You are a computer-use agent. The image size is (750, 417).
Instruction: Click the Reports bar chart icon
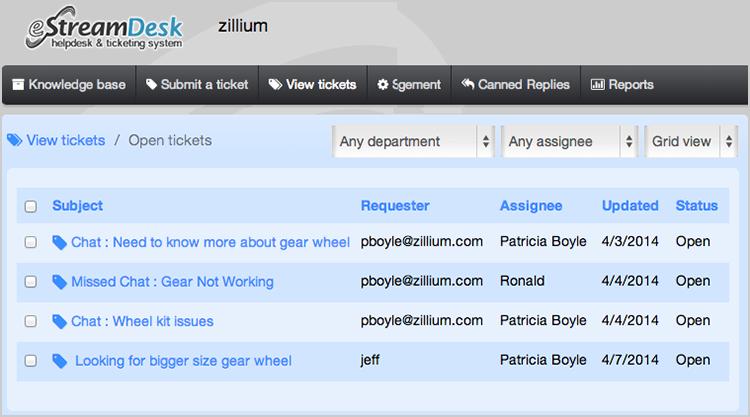click(x=597, y=85)
